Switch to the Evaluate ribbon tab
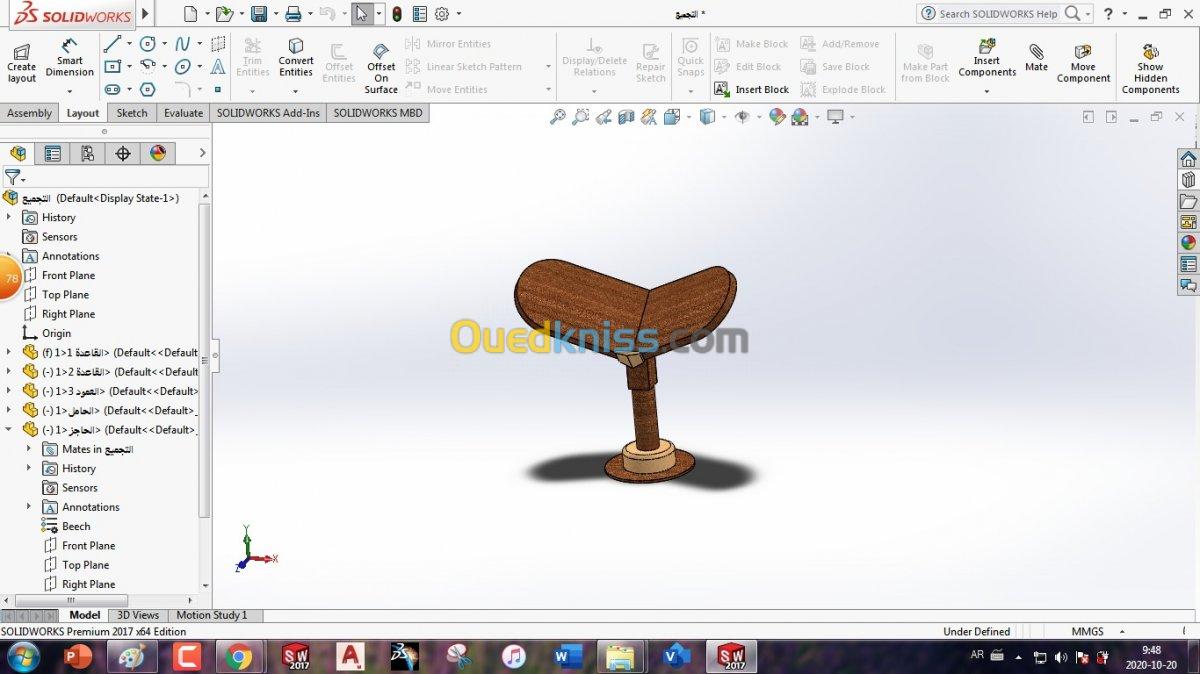1200x674 pixels. (183, 113)
